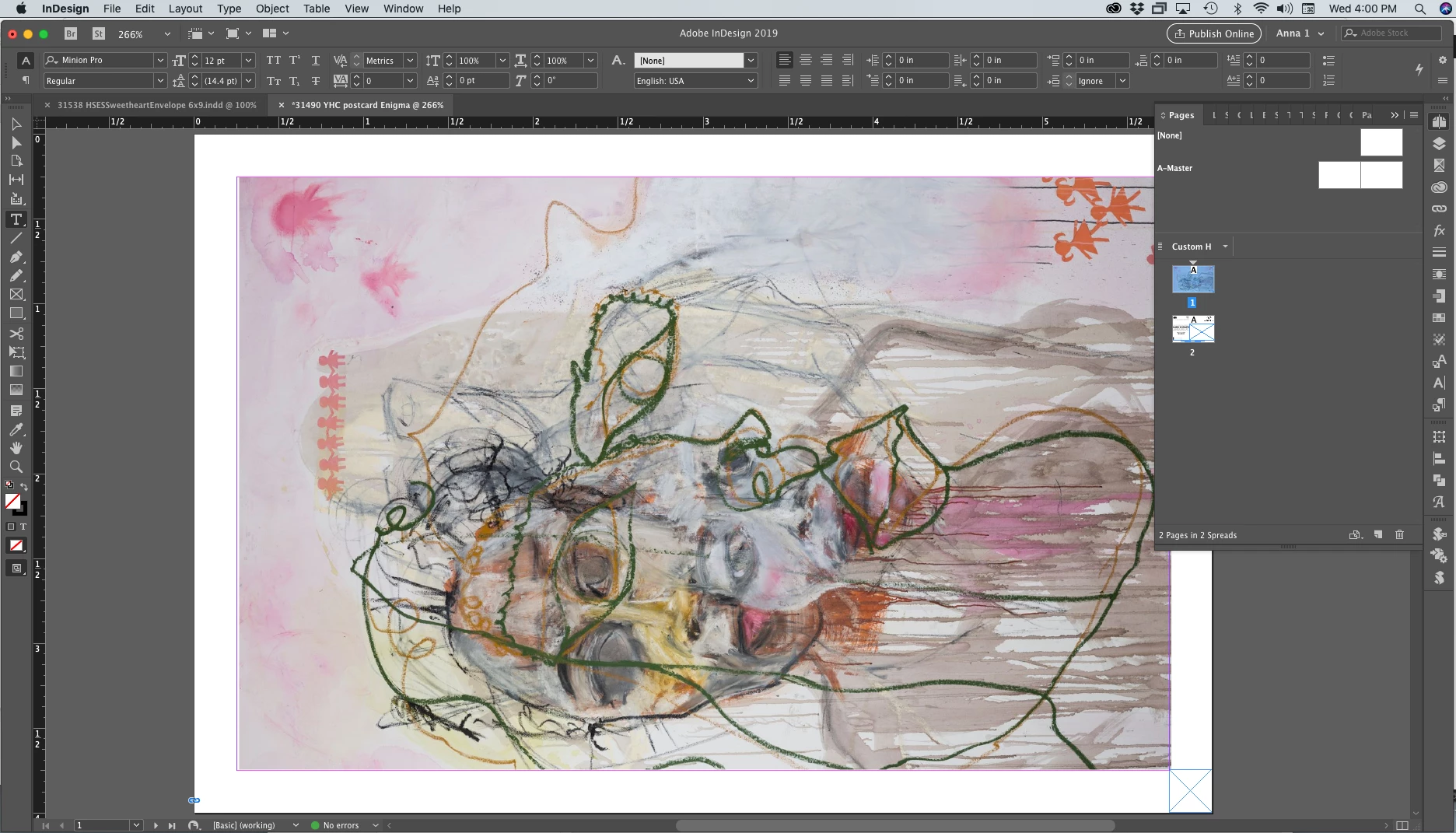Select the Pen tool
Image resolution: width=1456 pixels, height=833 pixels.
click(x=16, y=257)
